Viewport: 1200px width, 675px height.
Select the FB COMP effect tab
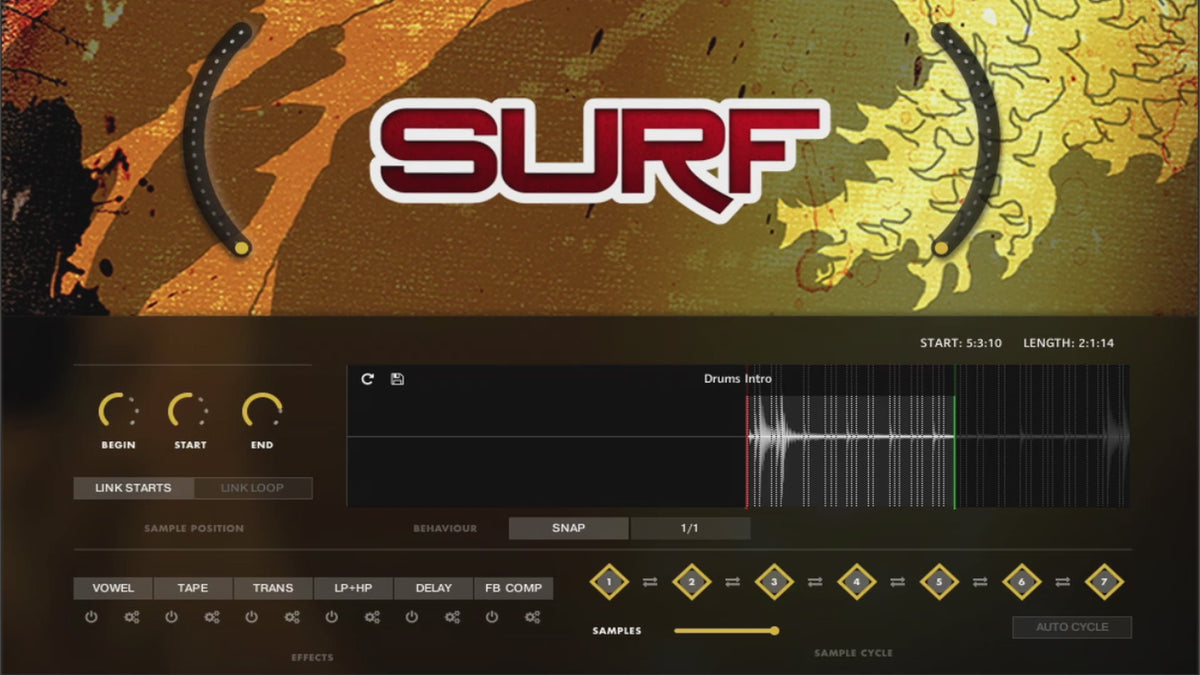(x=513, y=588)
